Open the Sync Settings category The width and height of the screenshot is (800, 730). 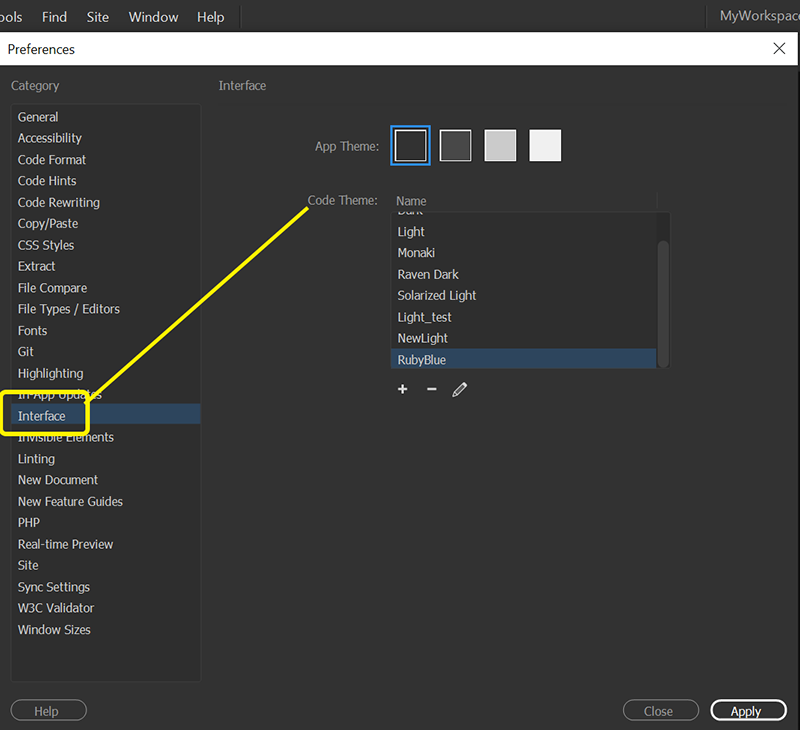coord(54,587)
